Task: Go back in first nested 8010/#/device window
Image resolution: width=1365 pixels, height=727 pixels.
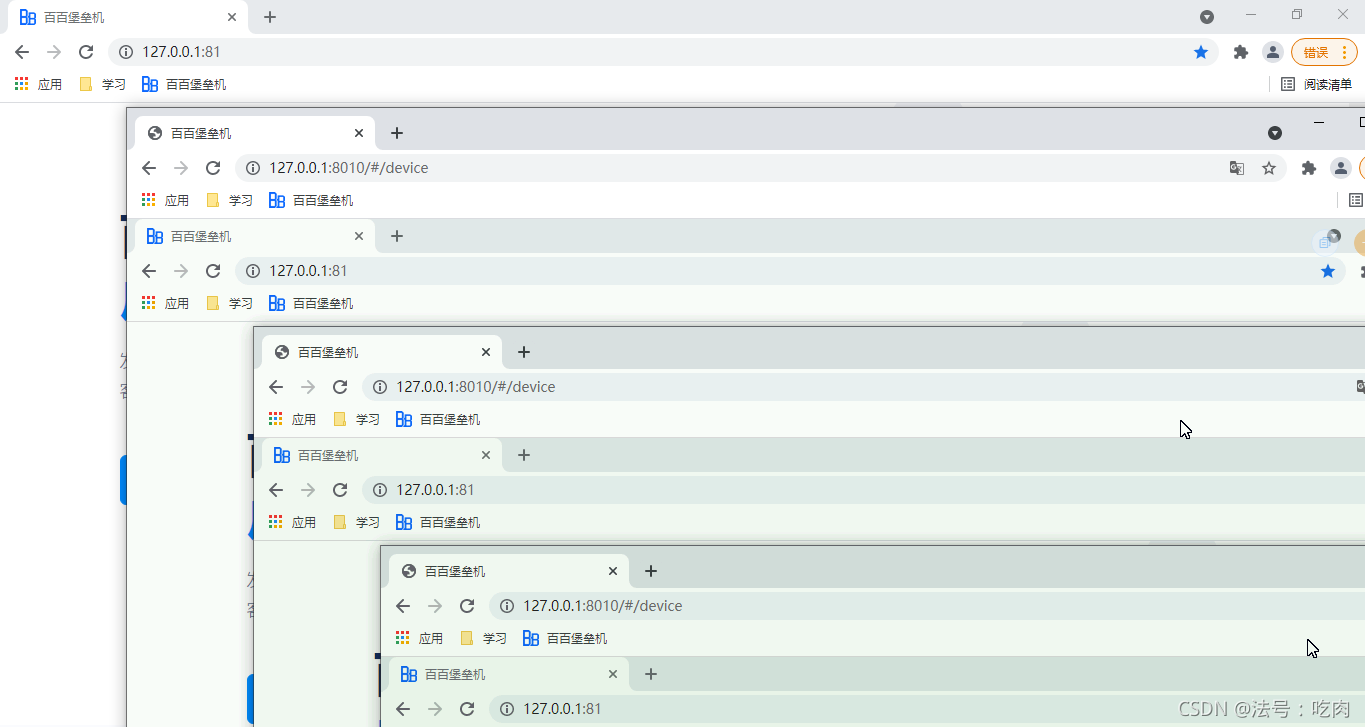Action: (149, 168)
